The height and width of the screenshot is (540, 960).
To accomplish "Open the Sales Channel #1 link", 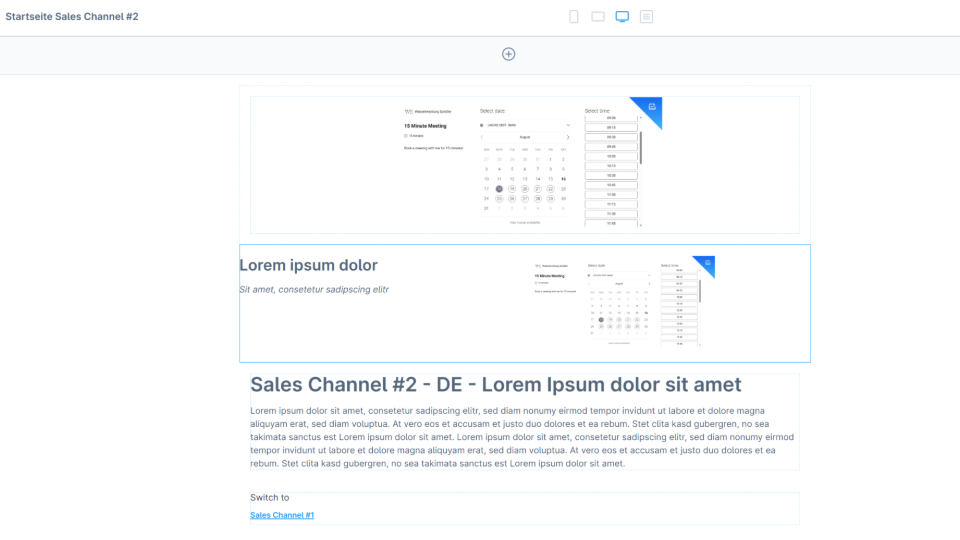I will click(282, 515).
